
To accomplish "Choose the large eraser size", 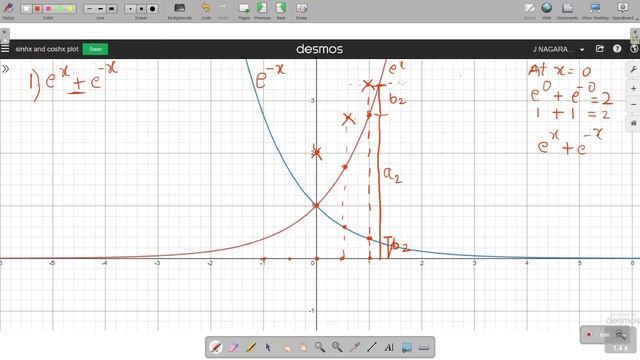I will pos(152,9).
